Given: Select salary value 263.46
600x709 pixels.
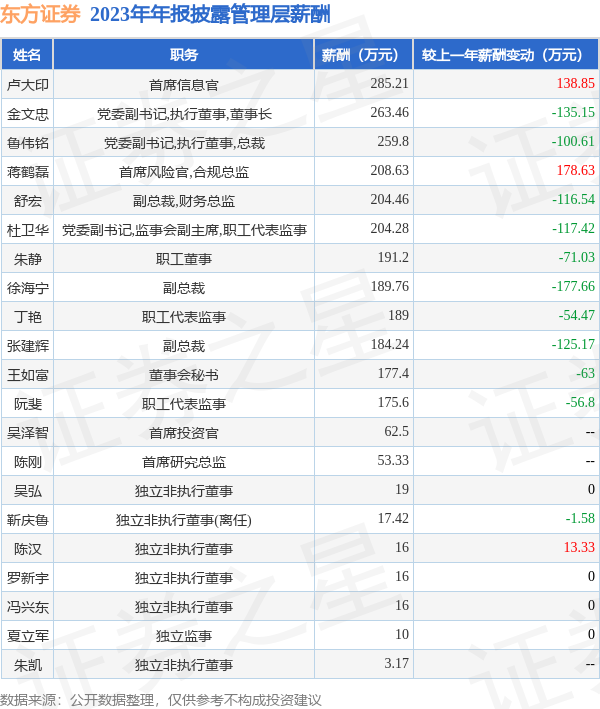Looking at the screenshot, I should tap(389, 113).
